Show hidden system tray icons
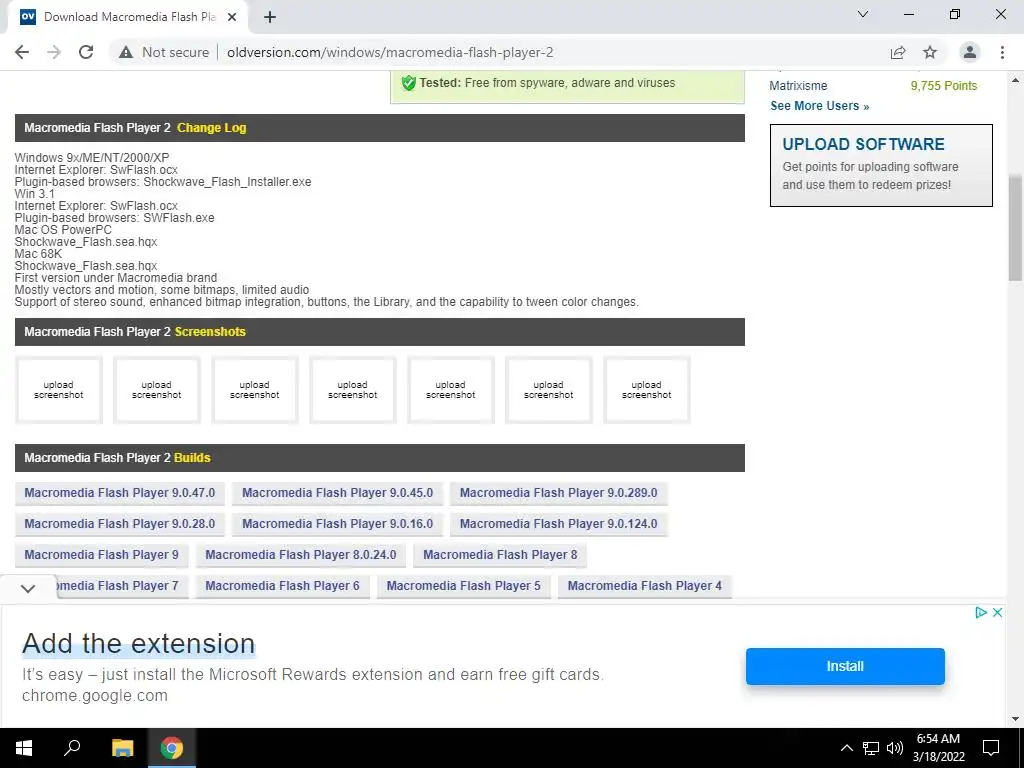The width and height of the screenshot is (1024, 768). tap(846, 748)
